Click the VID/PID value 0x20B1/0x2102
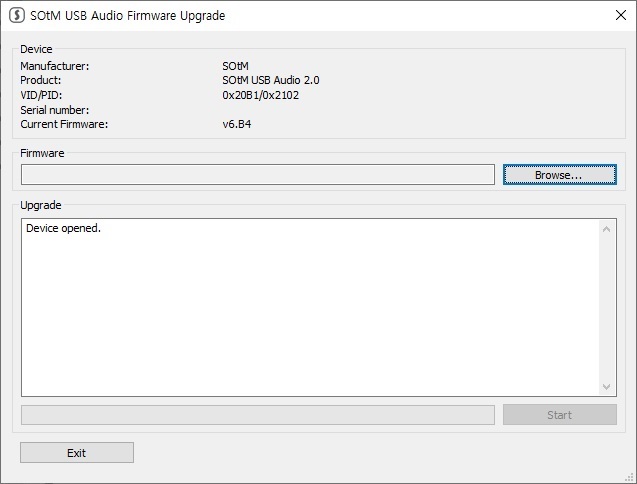 260,95
